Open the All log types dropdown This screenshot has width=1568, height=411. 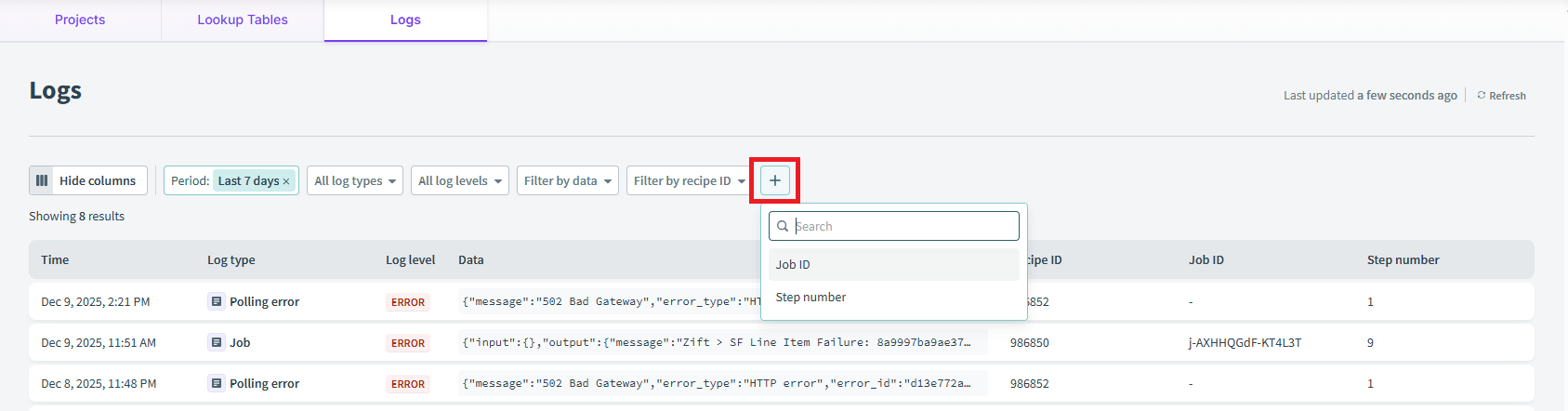pyautogui.click(x=355, y=180)
